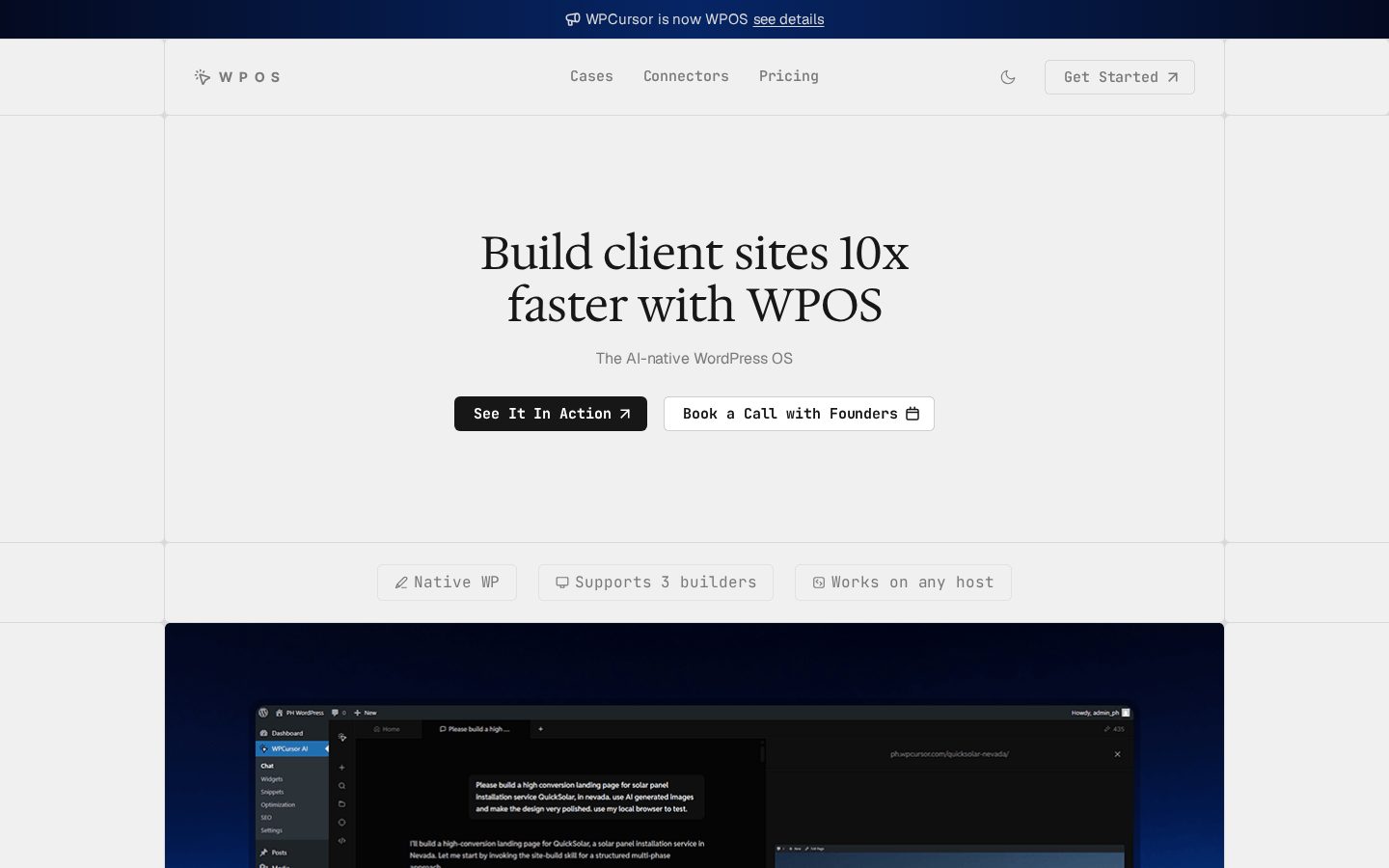The image size is (1389, 868).
Task: Select WPCursor AI in demo sidebar
Action: pyautogui.click(x=292, y=748)
